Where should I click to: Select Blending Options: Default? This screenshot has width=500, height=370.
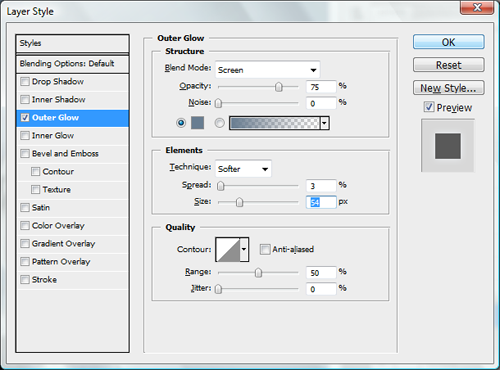72,64
